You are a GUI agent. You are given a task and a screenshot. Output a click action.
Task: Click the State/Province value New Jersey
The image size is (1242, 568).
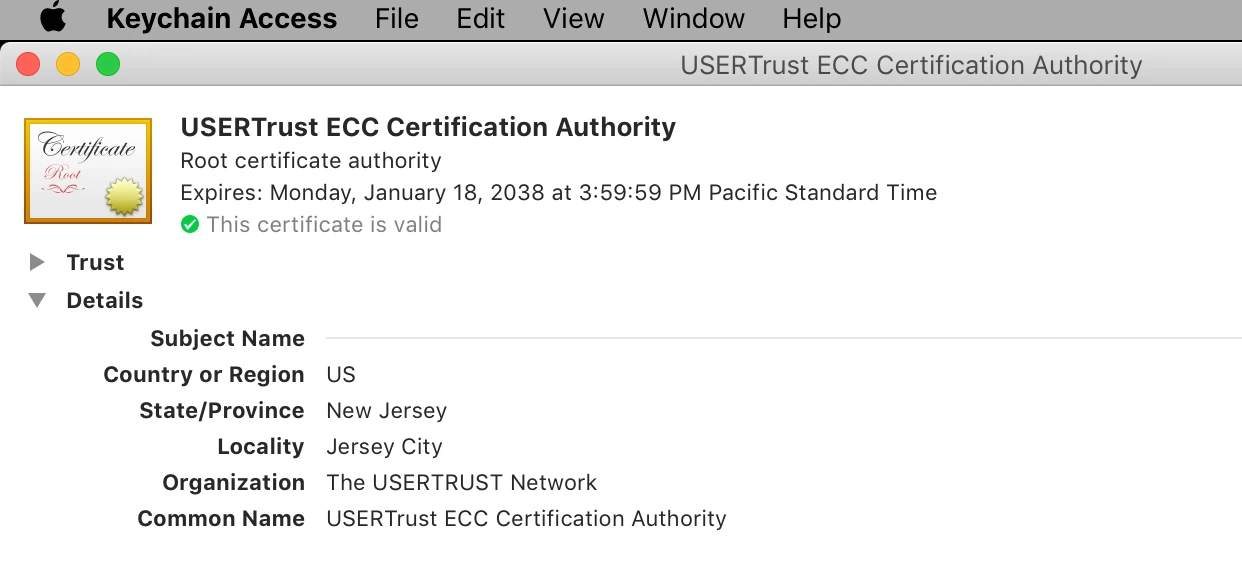click(386, 411)
